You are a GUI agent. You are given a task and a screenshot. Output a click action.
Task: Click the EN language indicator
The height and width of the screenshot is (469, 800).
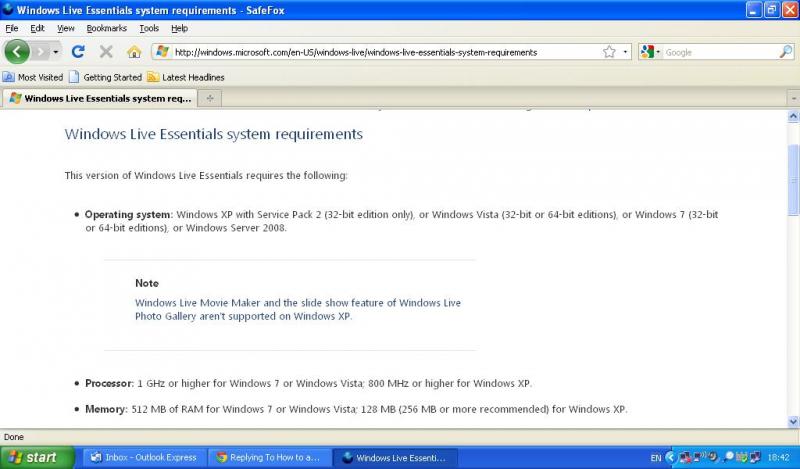656,458
